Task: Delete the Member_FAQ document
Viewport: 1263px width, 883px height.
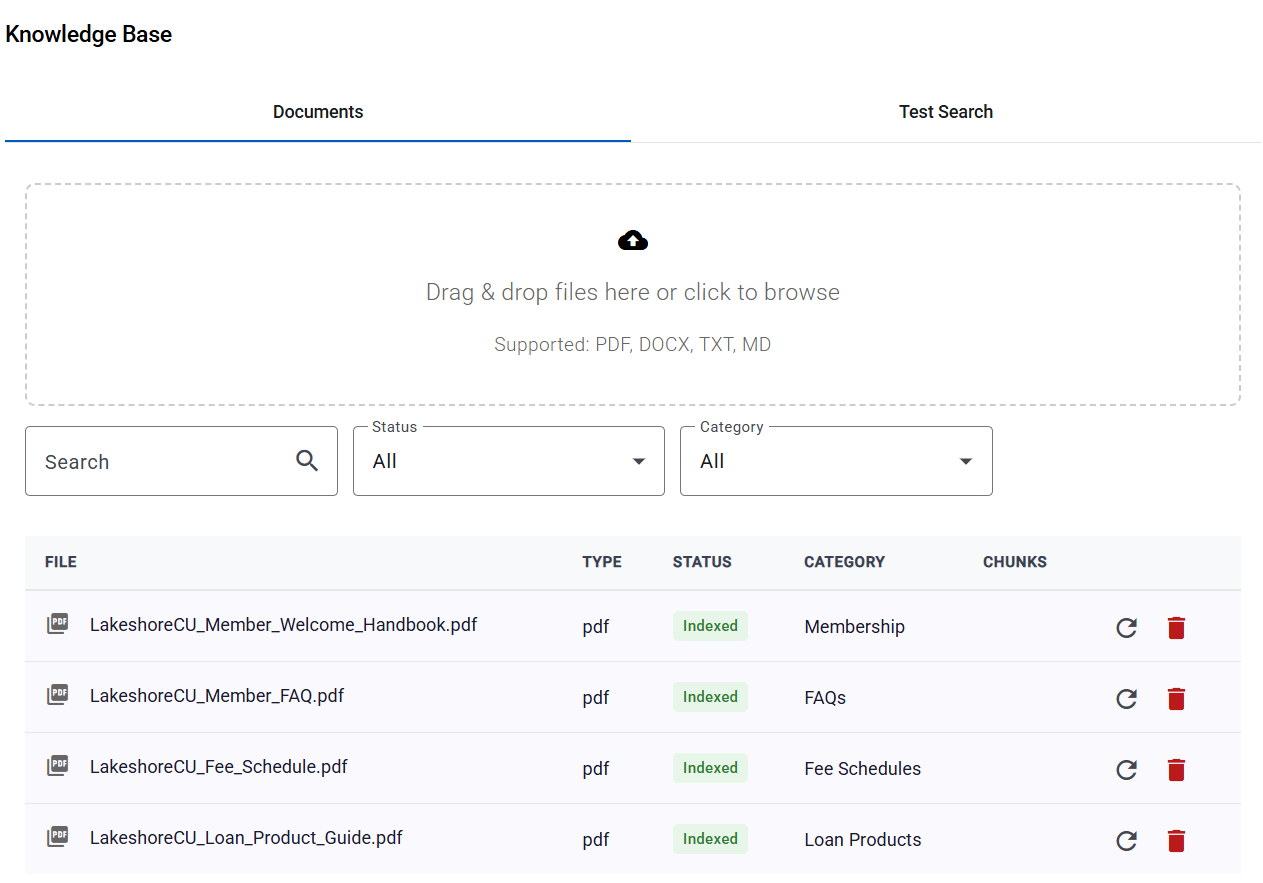Action: click(1176, 699)
